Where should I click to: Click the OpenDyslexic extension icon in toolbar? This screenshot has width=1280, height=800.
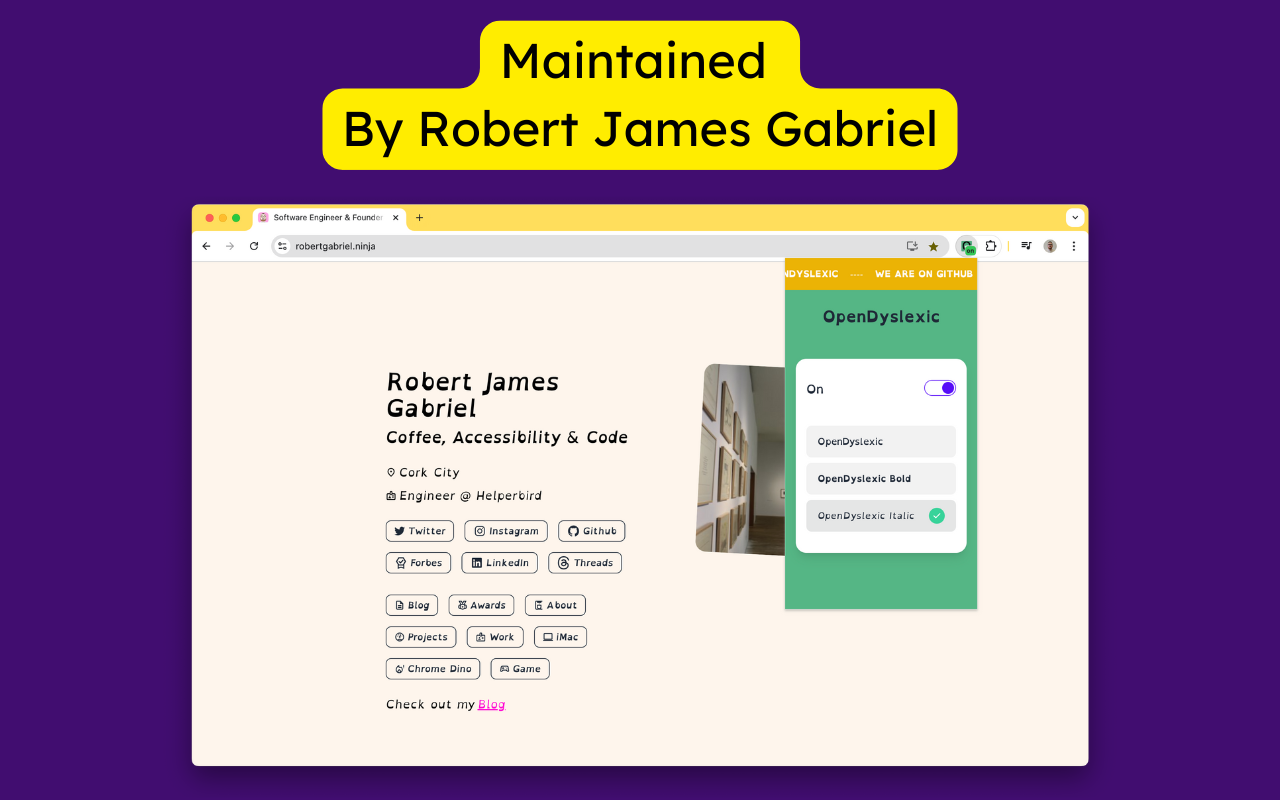[x=966, y=246]
